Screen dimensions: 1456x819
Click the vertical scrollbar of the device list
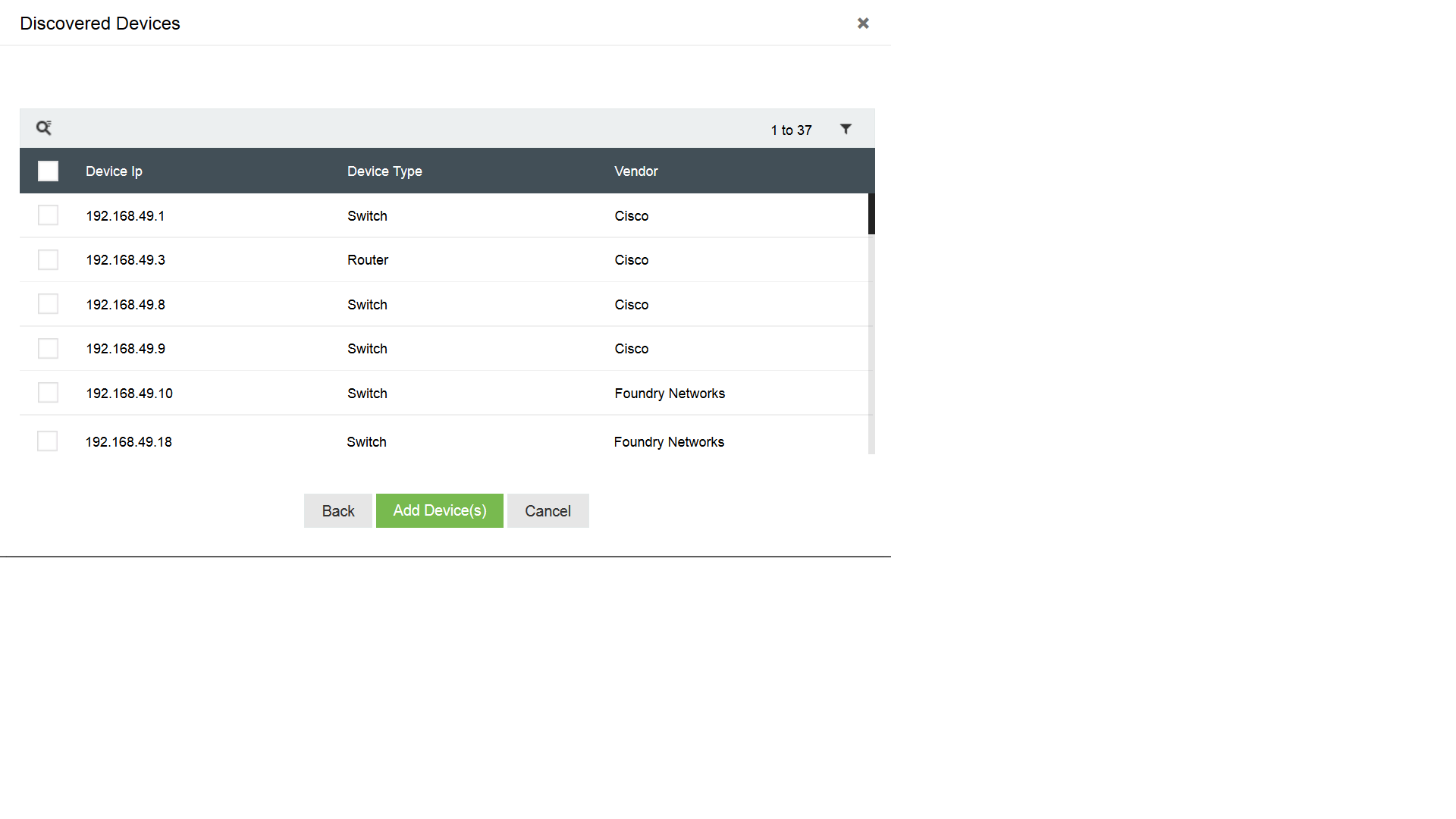point(871,215)
